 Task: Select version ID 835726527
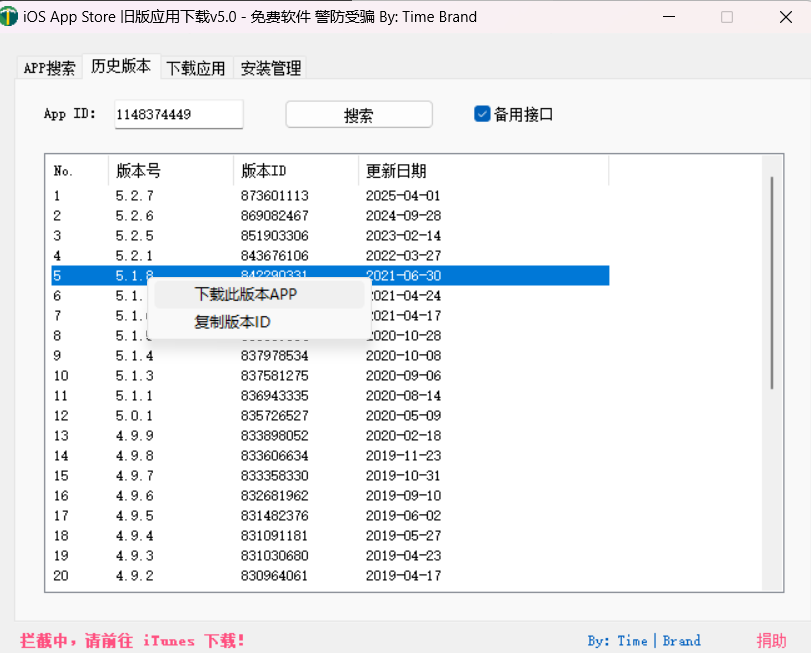tap(275, 416)
